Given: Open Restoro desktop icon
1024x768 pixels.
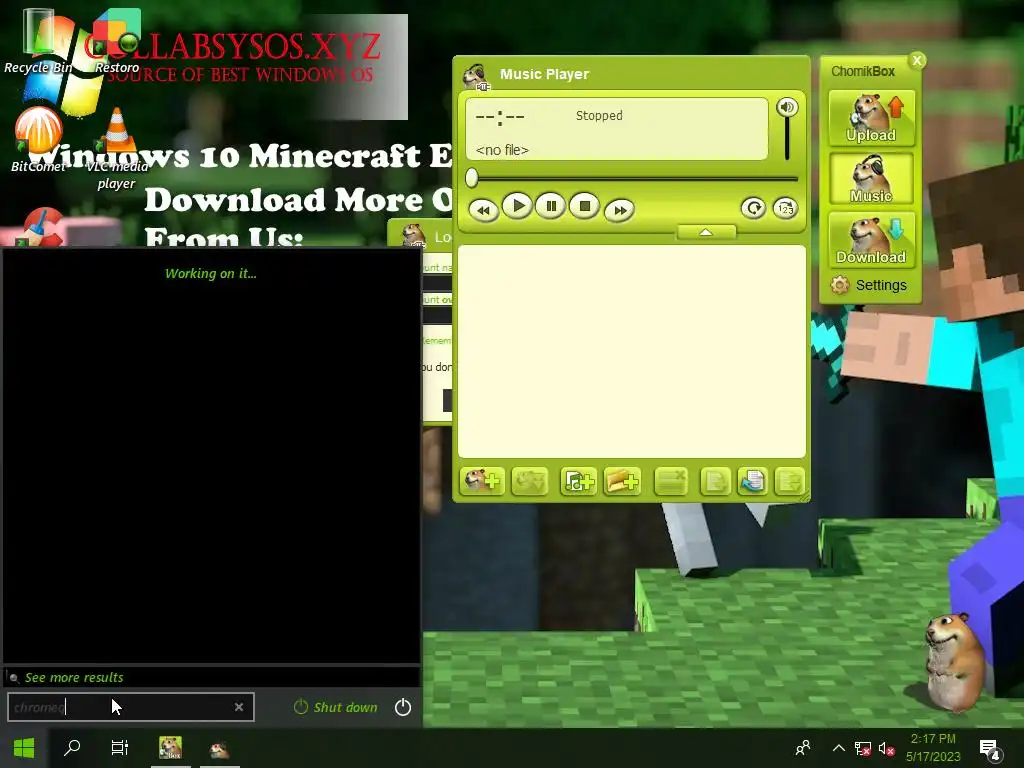Looking at the screenshot, I should pyautogui.click(x=117, y=40).
